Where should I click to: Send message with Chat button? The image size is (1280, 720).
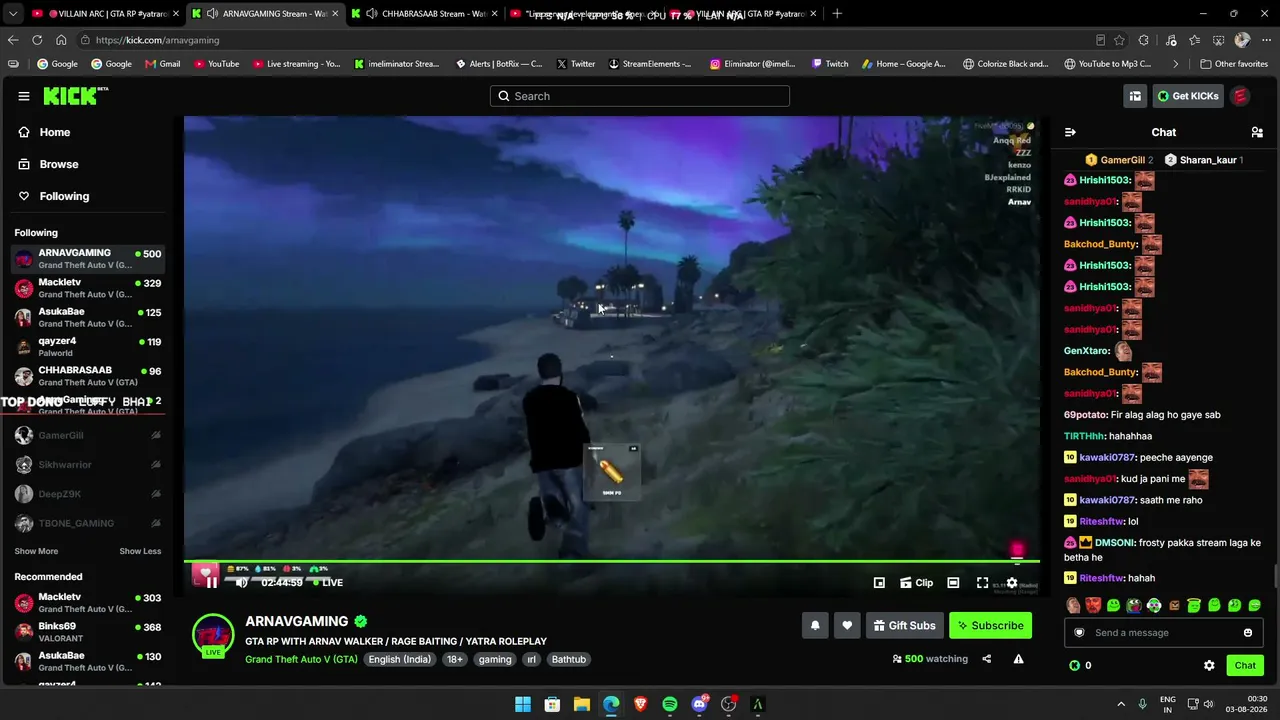[x=1245, y=665]
